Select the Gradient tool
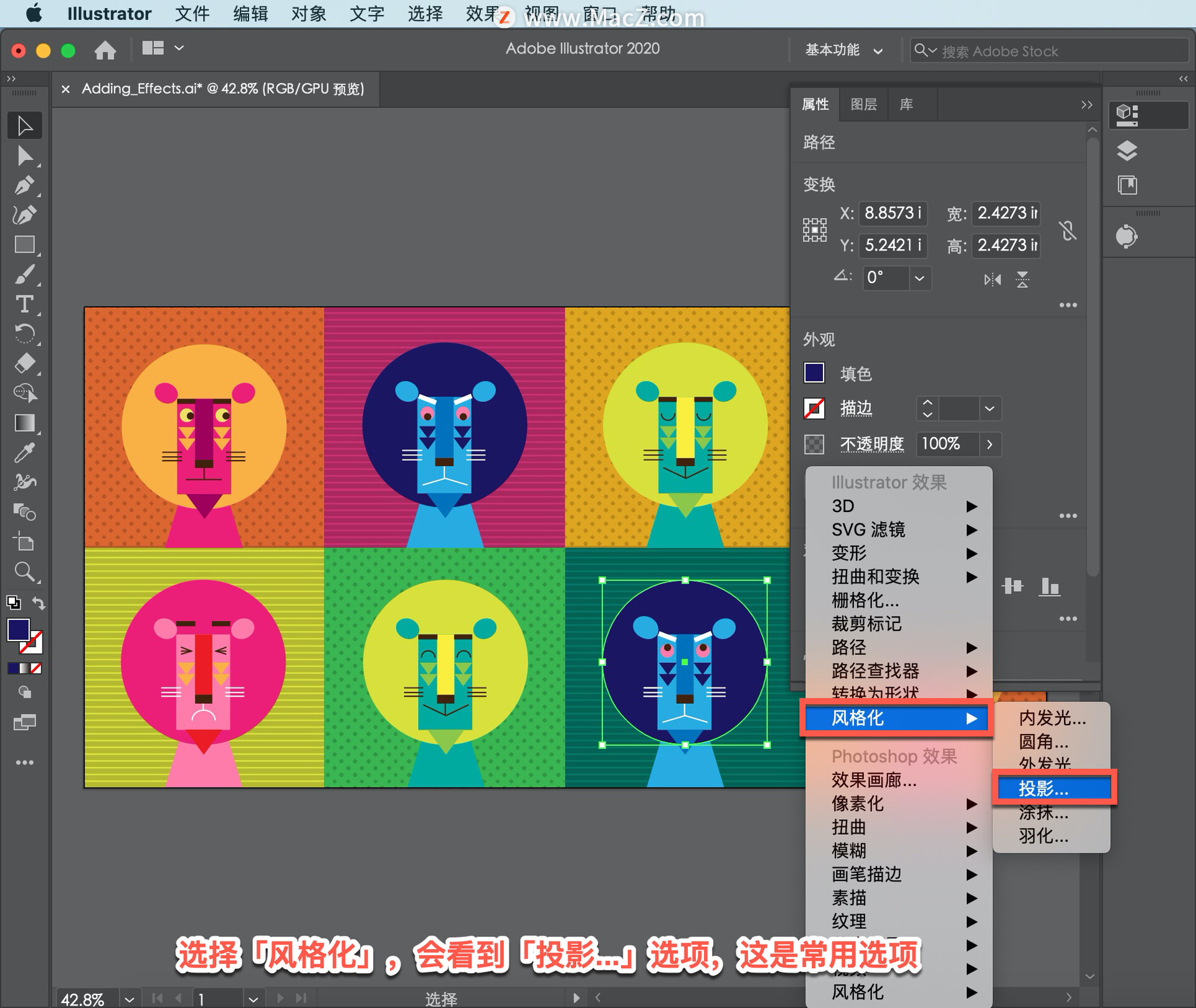This screenshot has width=1196, height=1008. tap(24, 423)
